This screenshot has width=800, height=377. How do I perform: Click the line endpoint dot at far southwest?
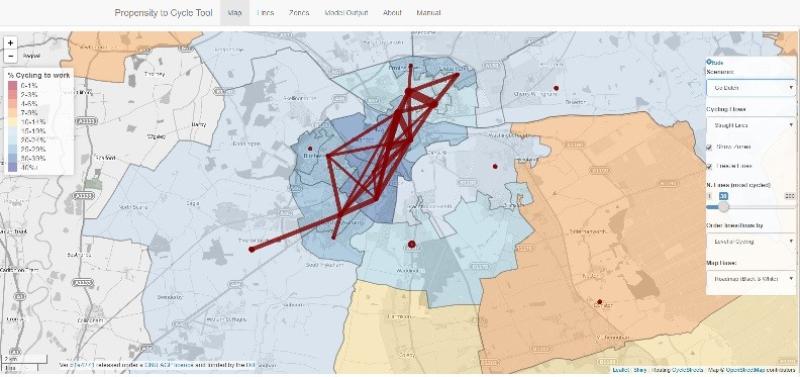pos(251,249)
